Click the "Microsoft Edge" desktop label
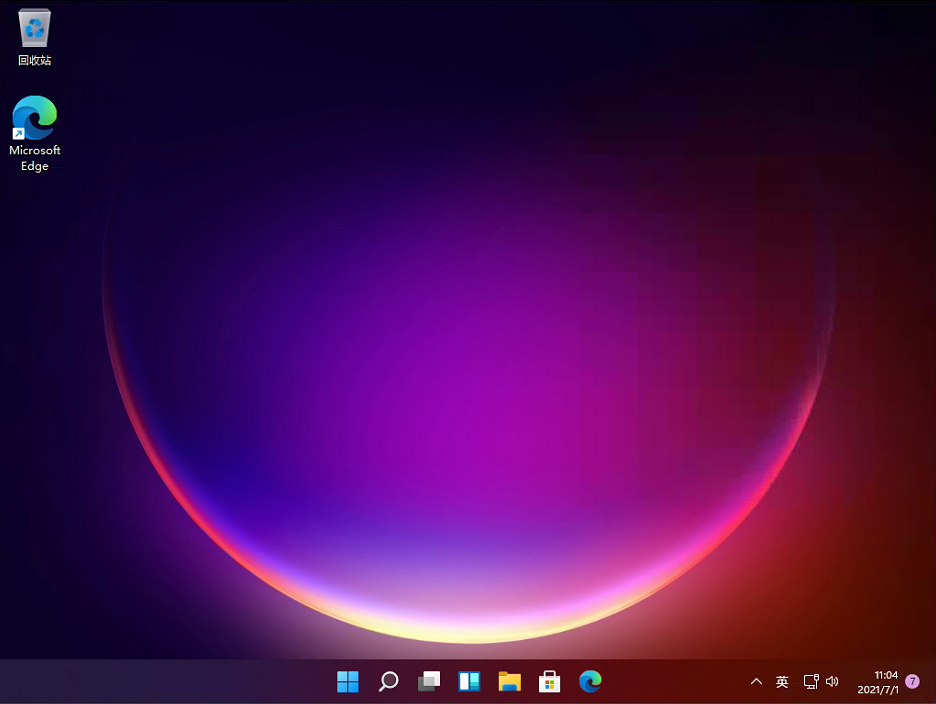 (x=35, y=158)
